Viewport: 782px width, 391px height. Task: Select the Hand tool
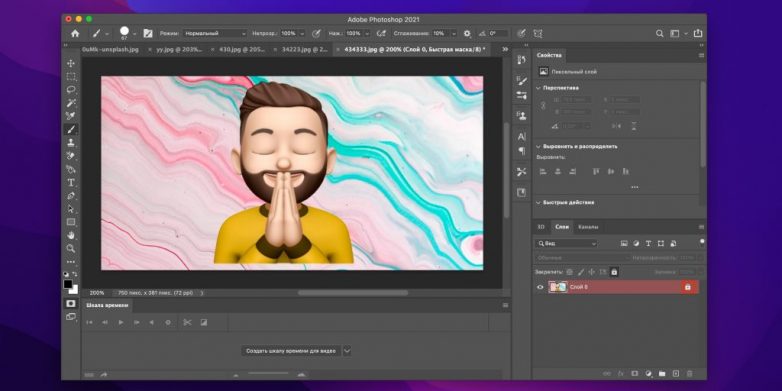[71, 235]
